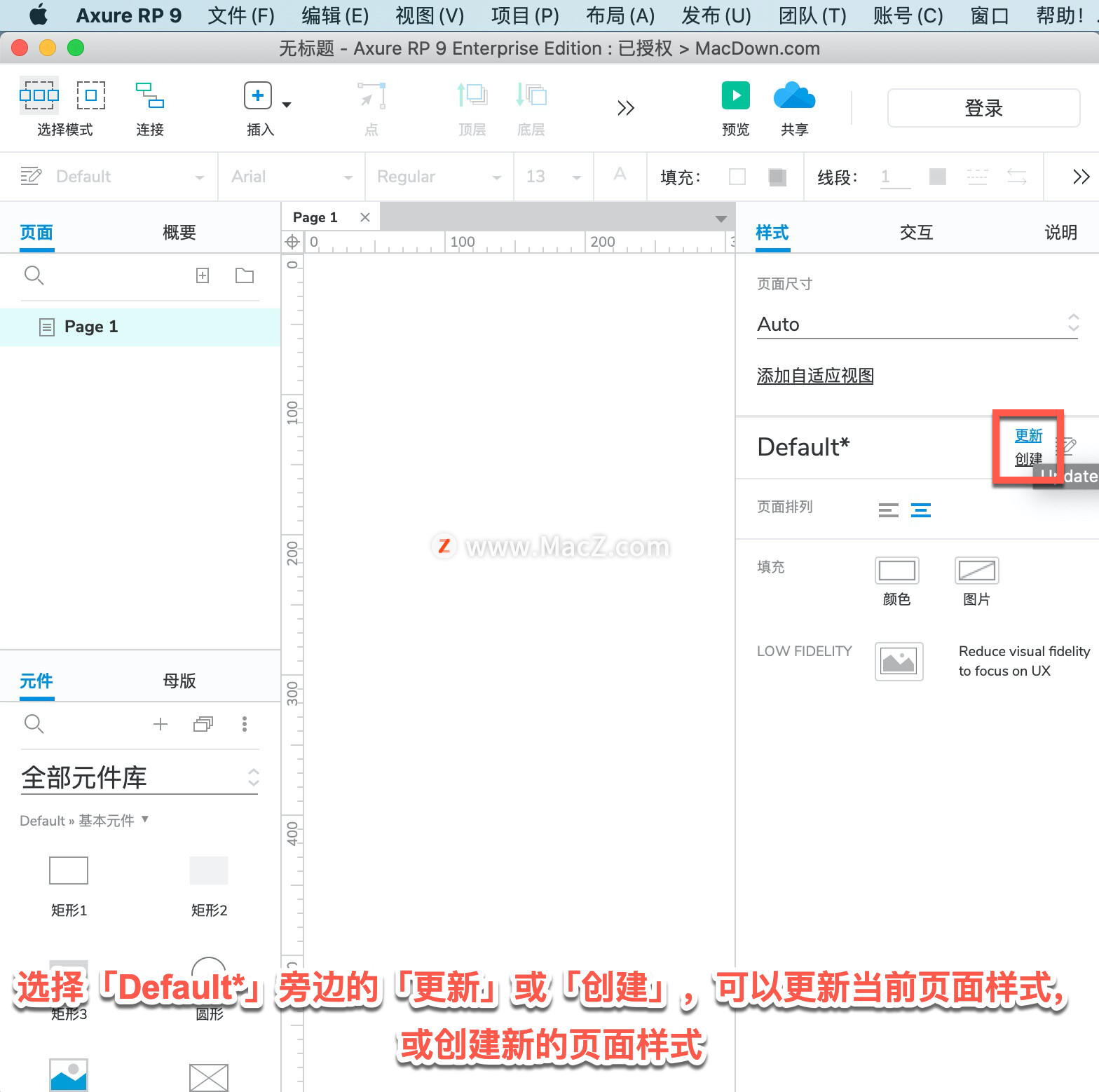Open the style manager icon next to Default
The height and width of the screenshot is (1092, 1099).
[x=31, y=176]
